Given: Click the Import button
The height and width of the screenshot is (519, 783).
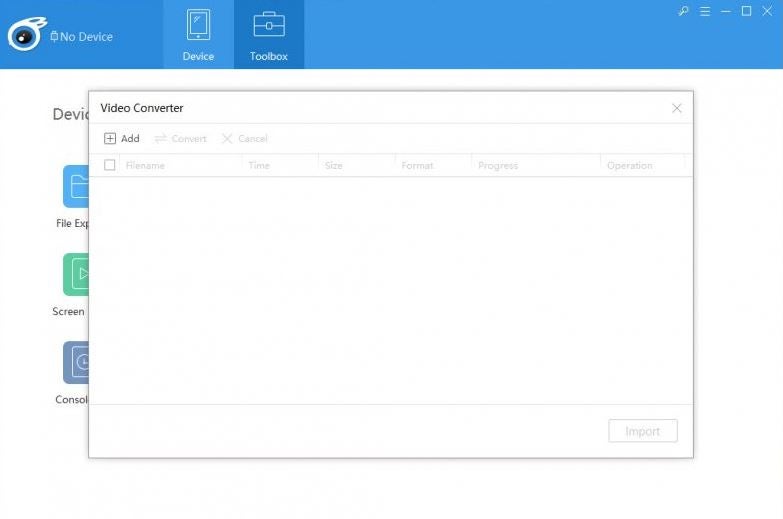Looking at the screenshot, I should [x=643, y=431].
